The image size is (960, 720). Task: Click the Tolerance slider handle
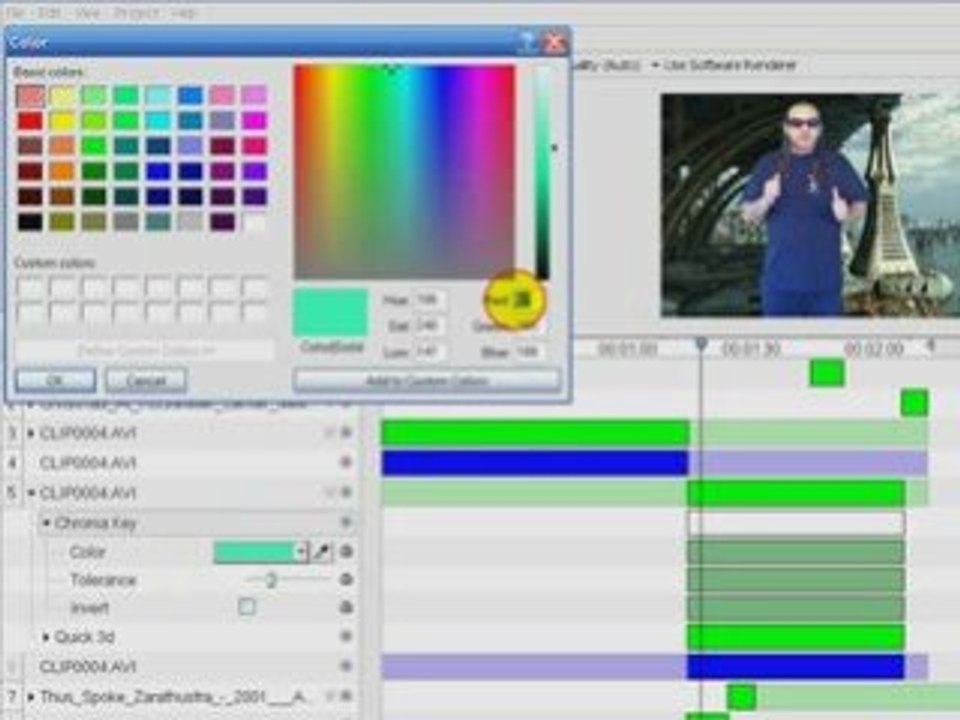pos(271,579)
